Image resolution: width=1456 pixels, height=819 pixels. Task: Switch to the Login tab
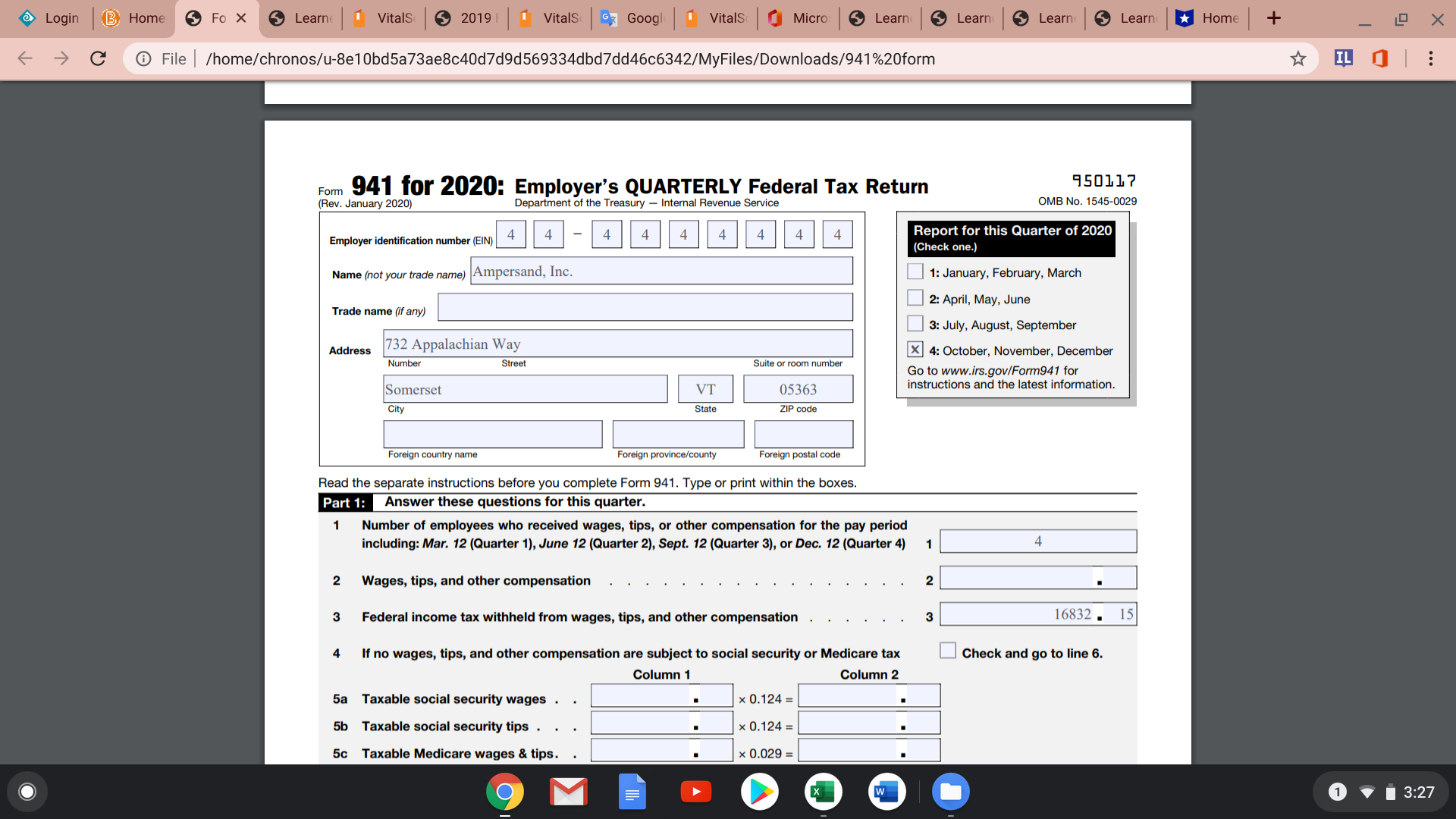click(x=50, y=18)
